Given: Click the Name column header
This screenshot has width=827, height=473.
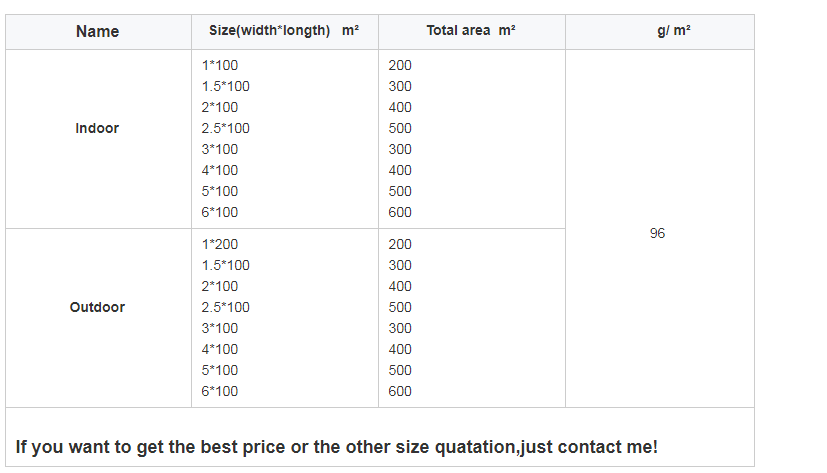Looking at the screenshot, I should point(97,32).
